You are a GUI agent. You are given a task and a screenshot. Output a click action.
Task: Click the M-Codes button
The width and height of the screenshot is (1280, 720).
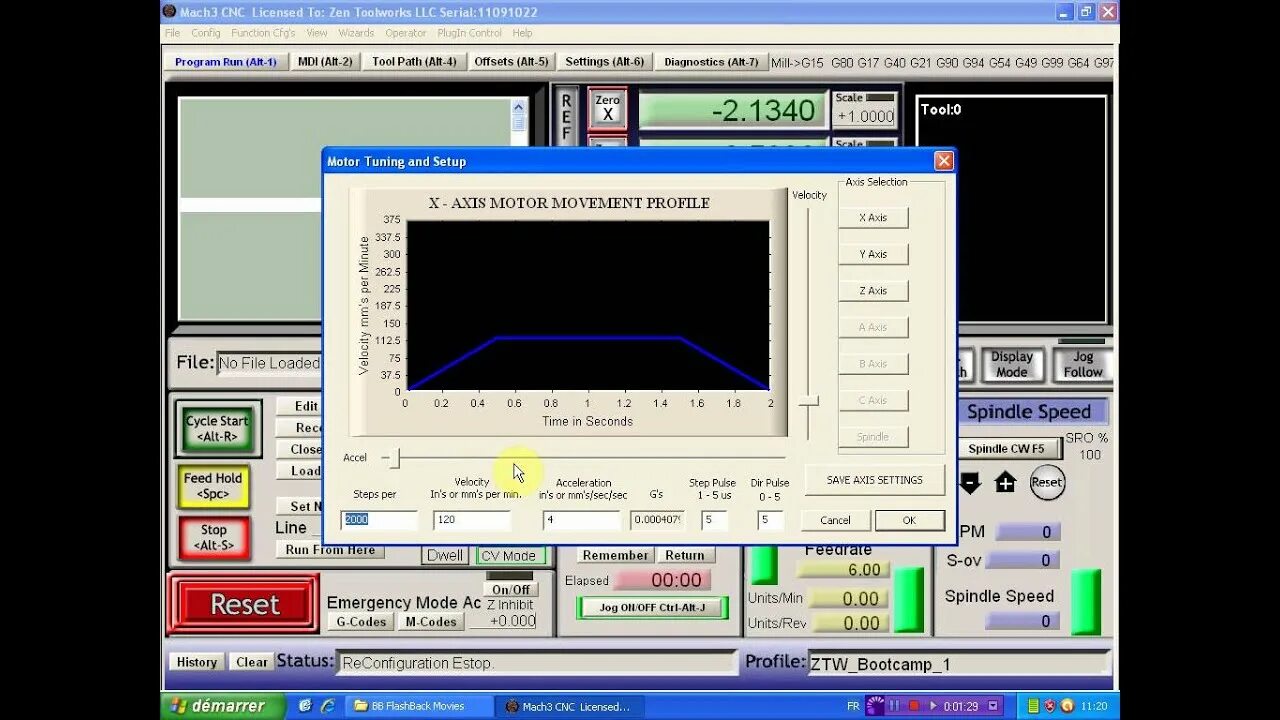tap(431, 622)
